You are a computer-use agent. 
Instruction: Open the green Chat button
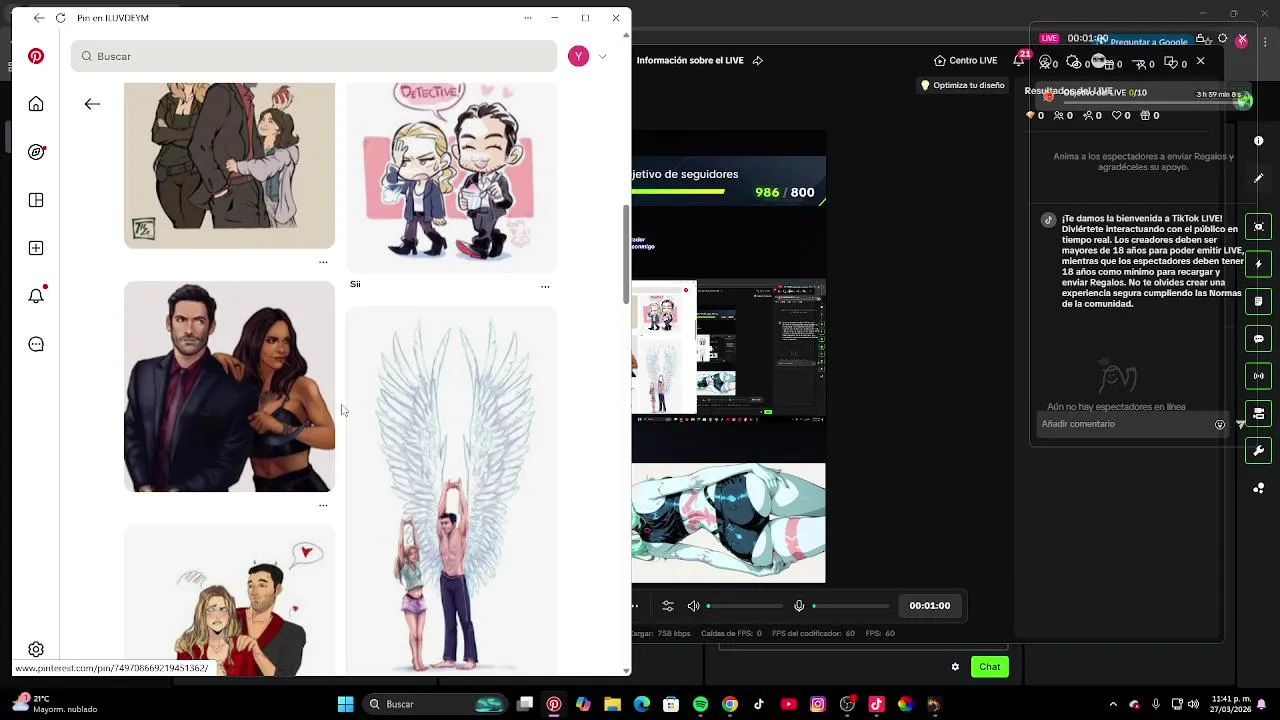click(989, 667)
